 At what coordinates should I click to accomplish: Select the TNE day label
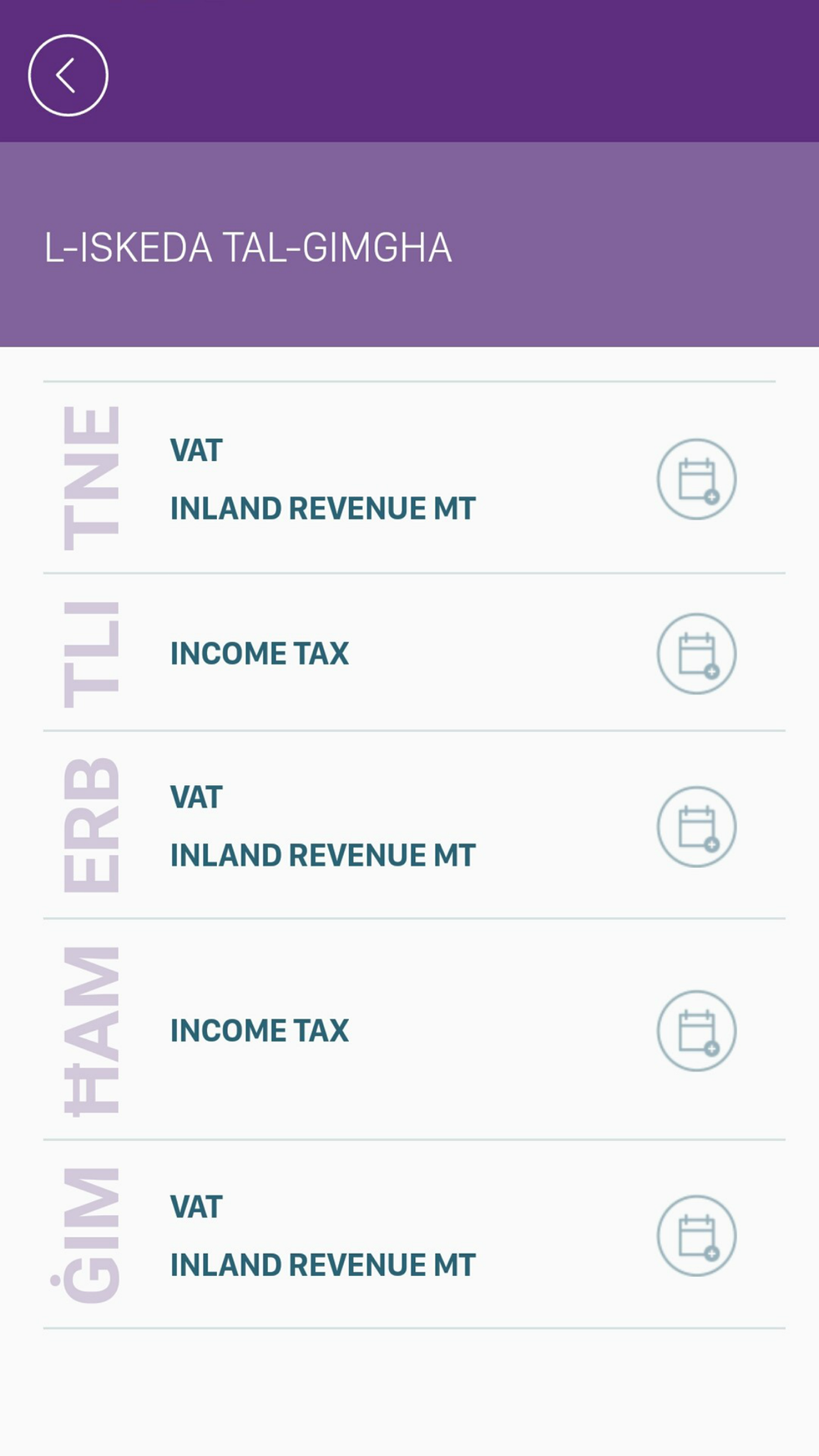pyautogui.click(x=92, y=478)
